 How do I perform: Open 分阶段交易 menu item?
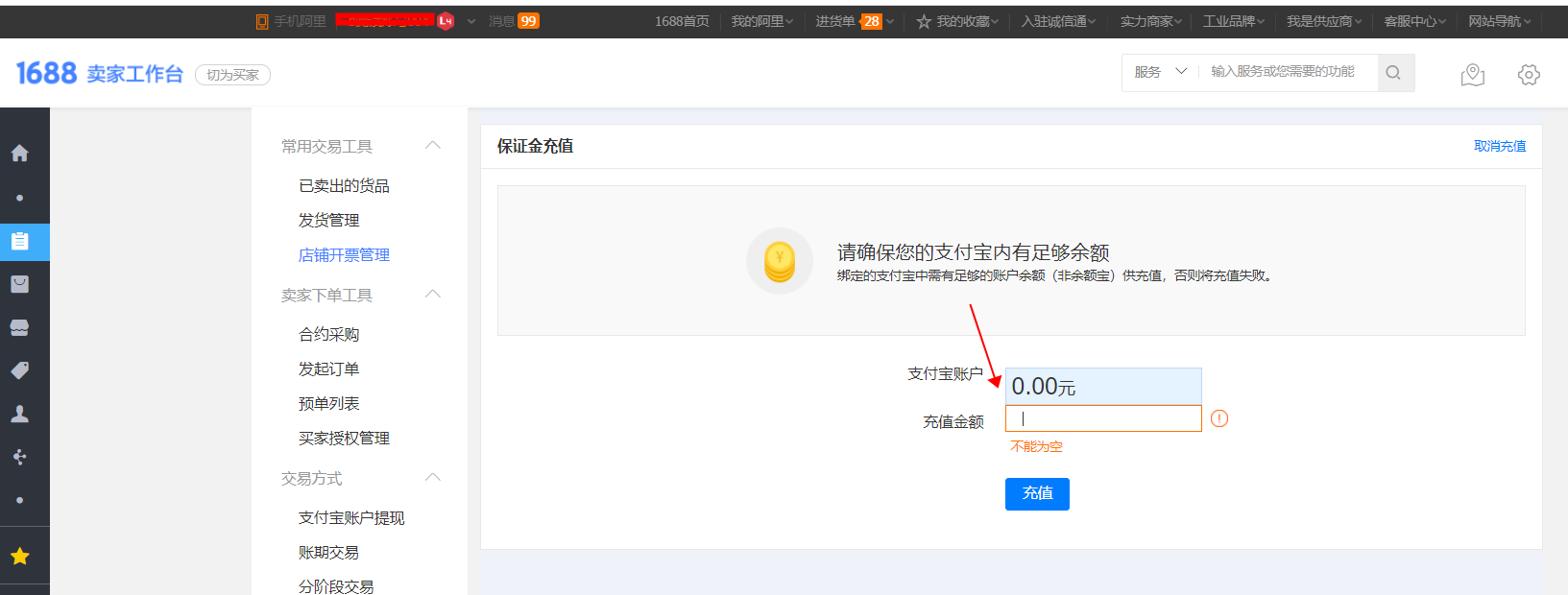tap(336, 586)
